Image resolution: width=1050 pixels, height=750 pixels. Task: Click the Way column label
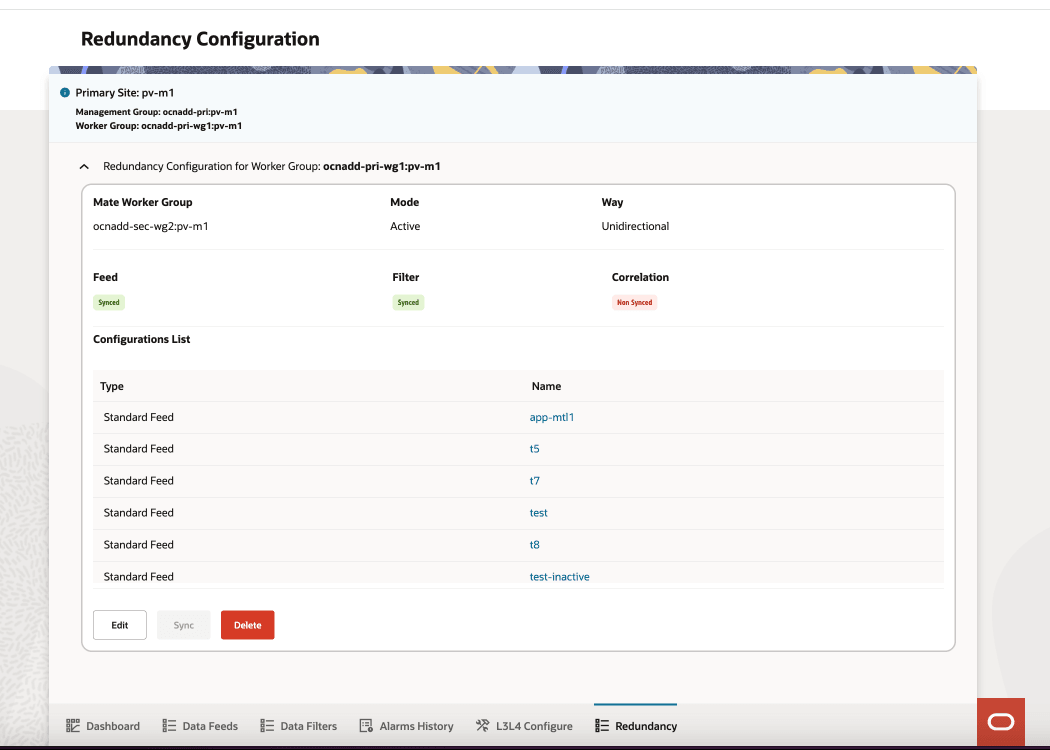click(612, 202)
